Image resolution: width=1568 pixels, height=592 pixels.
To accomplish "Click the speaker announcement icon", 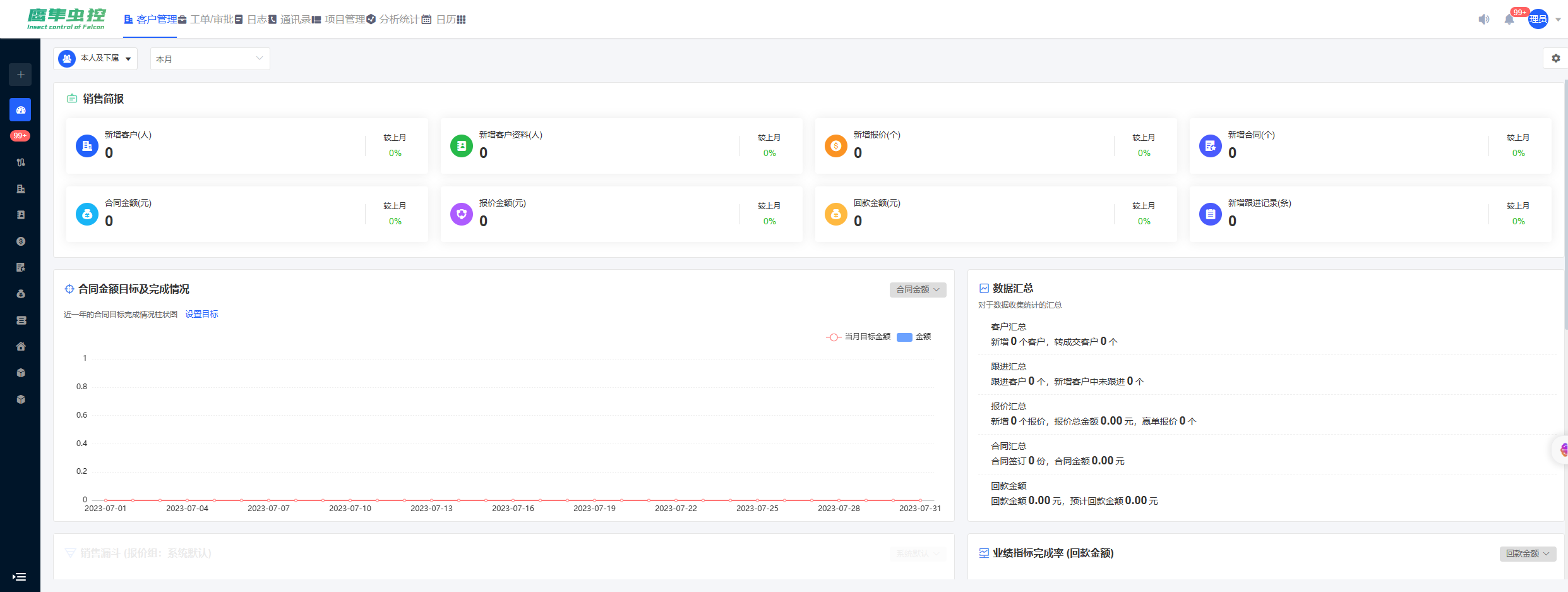I will pyautogui.click(x=1484, y=20).
